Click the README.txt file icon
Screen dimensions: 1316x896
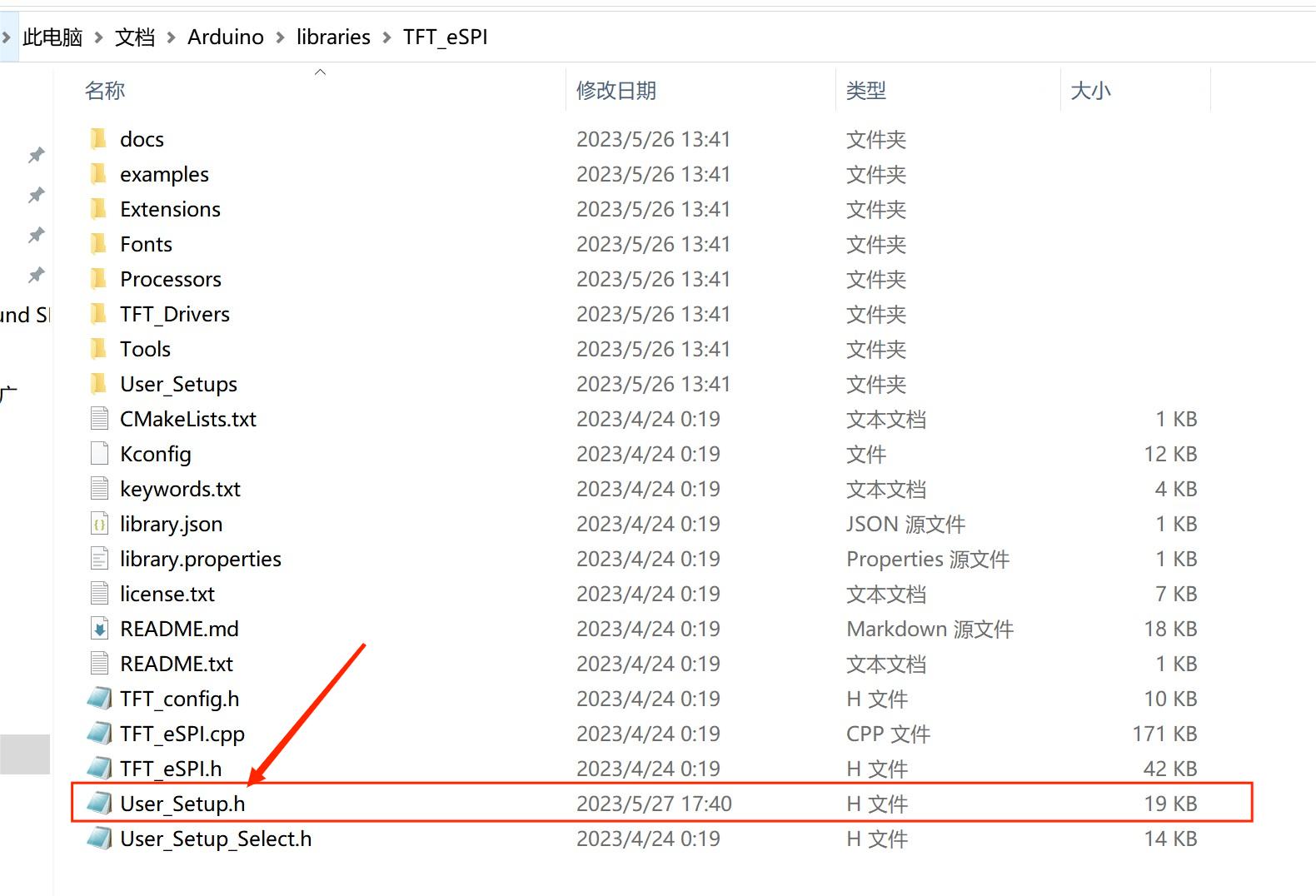click(99, 664)
